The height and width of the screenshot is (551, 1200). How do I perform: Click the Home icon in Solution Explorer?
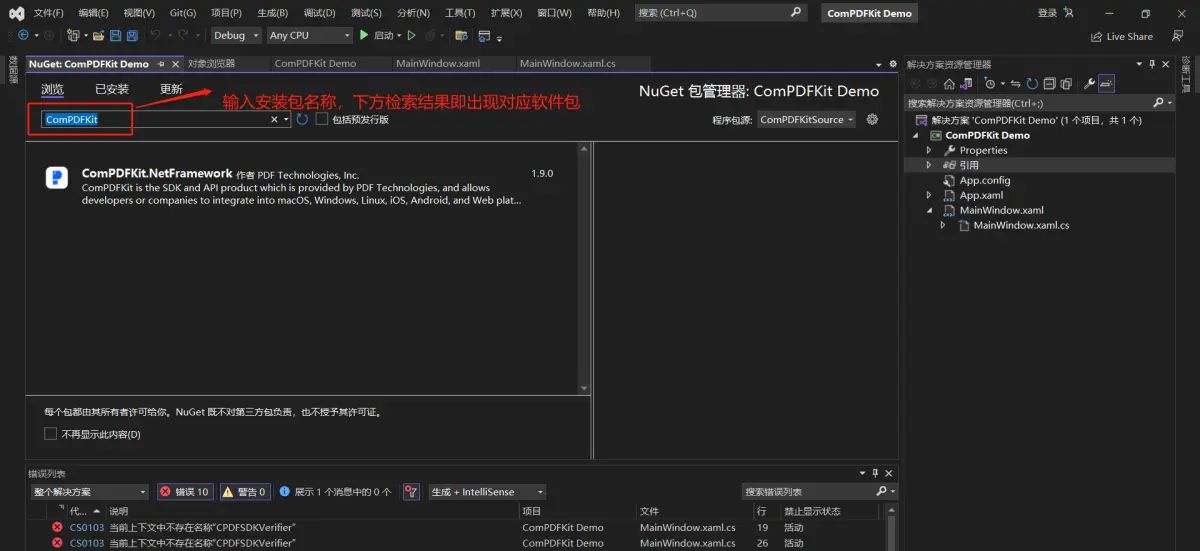pos(949,83)
